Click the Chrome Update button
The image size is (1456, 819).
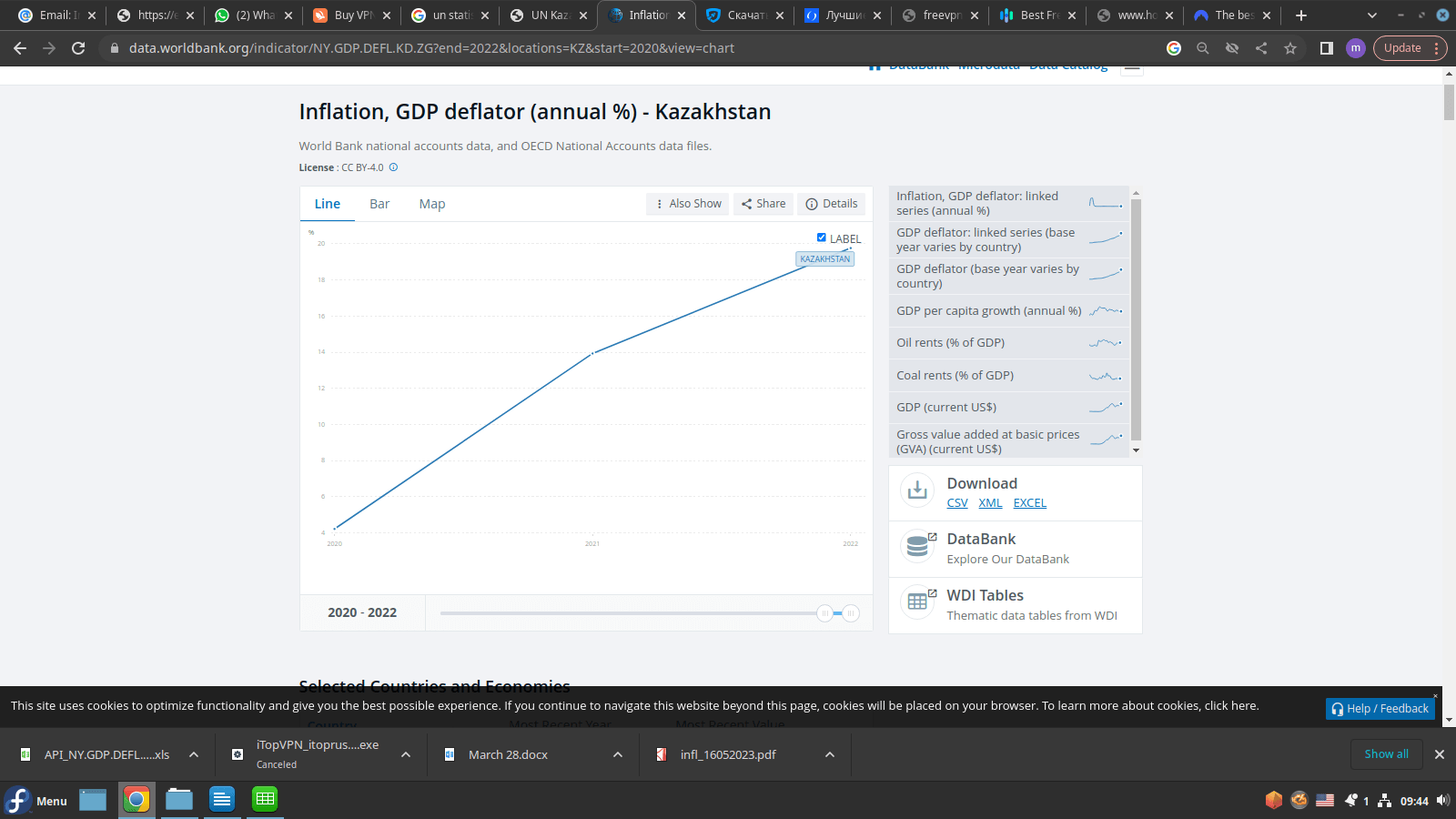coord(1402,48)
